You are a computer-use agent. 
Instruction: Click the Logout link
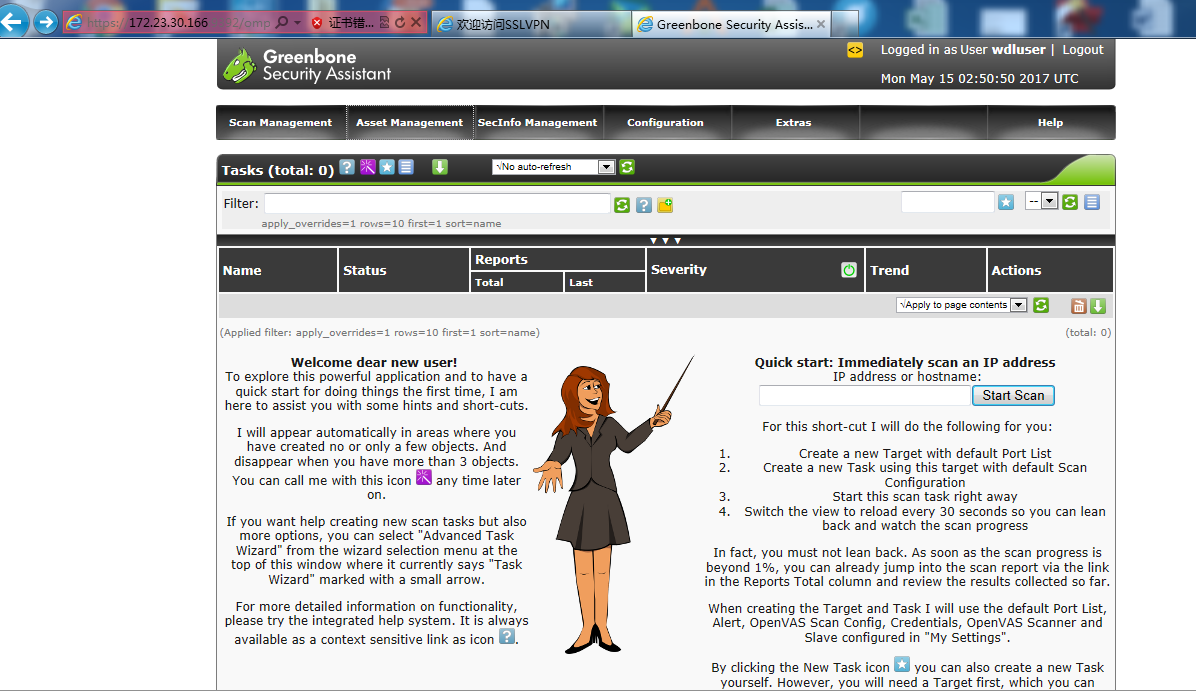click(x=1082, y=50)
